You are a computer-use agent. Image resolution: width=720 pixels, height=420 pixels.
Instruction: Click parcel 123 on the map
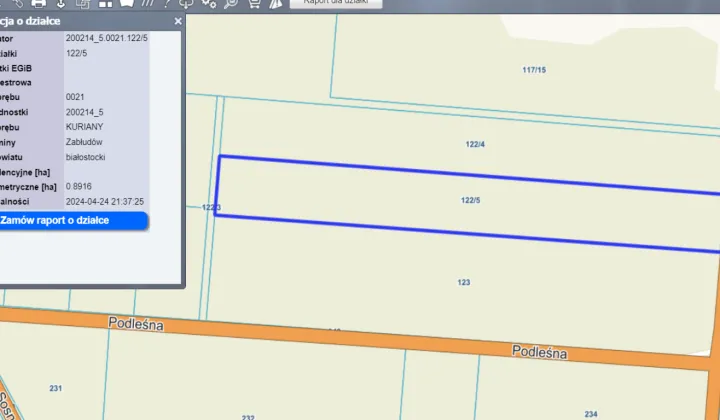point(463,283)
